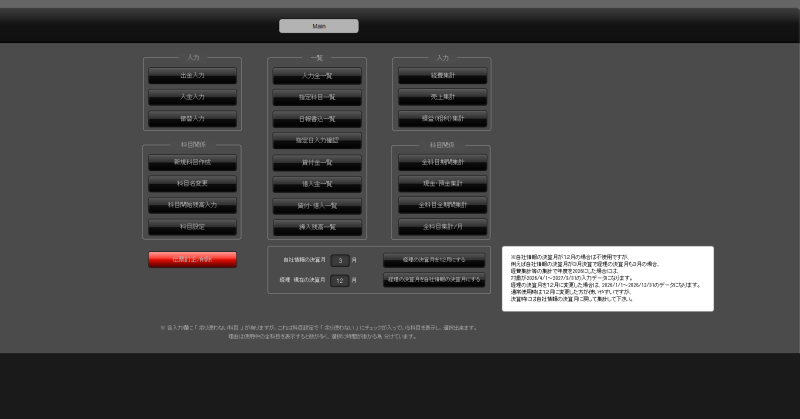Show 貸付金一覧 list
The height and width of the screenshot is (419, 800).
[x=317, y=163]
